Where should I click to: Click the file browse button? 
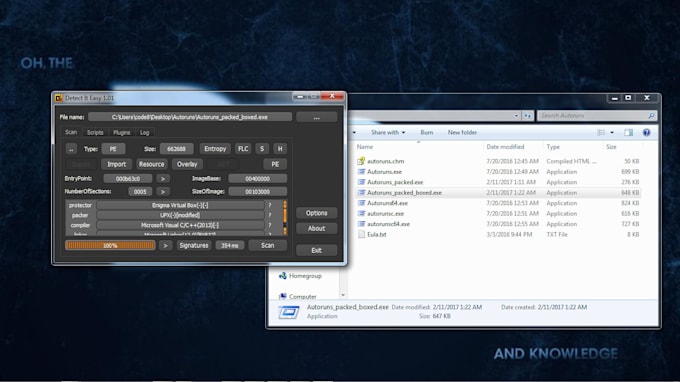pos(317,118)
